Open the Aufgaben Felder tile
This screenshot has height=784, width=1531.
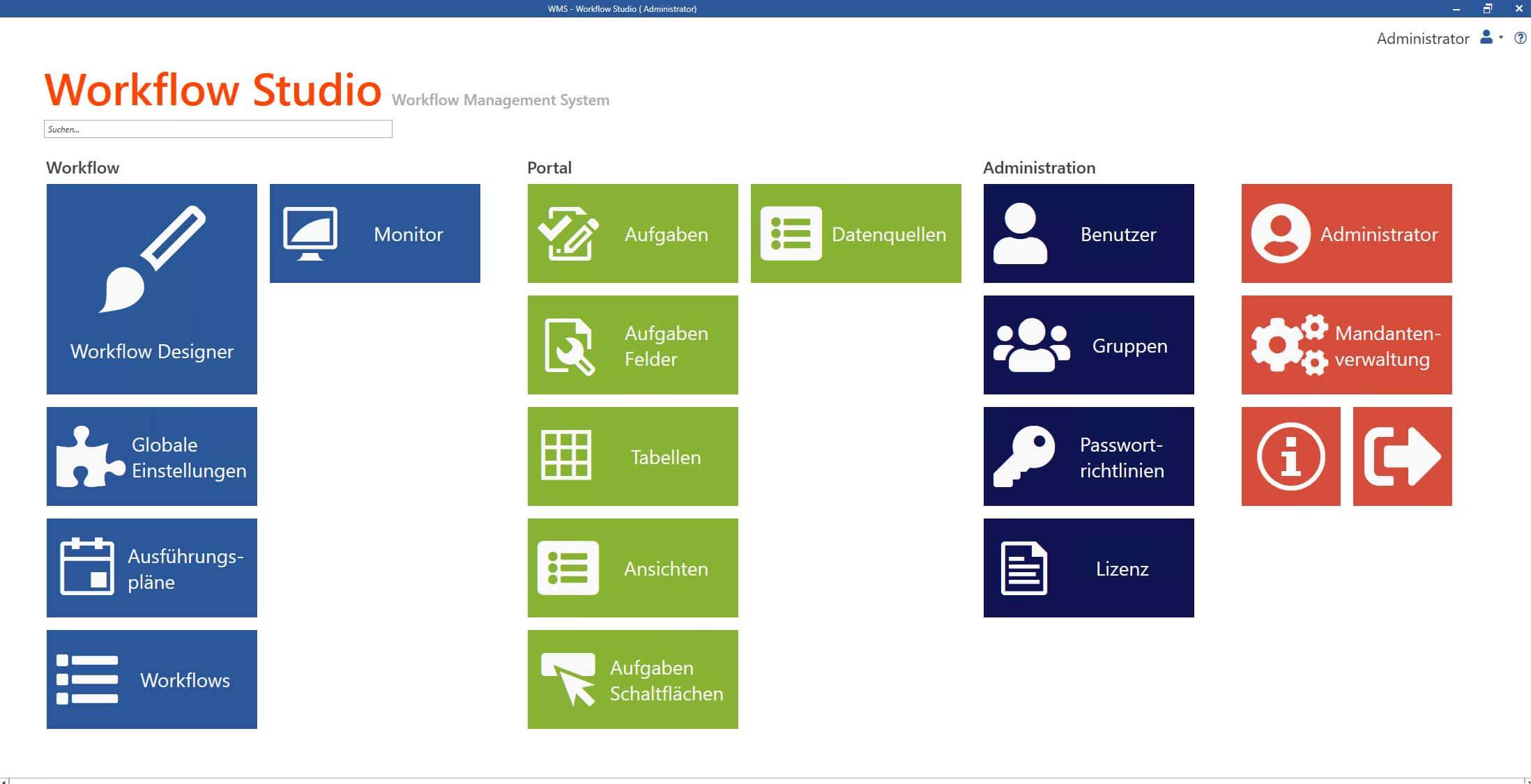(632, 345)
